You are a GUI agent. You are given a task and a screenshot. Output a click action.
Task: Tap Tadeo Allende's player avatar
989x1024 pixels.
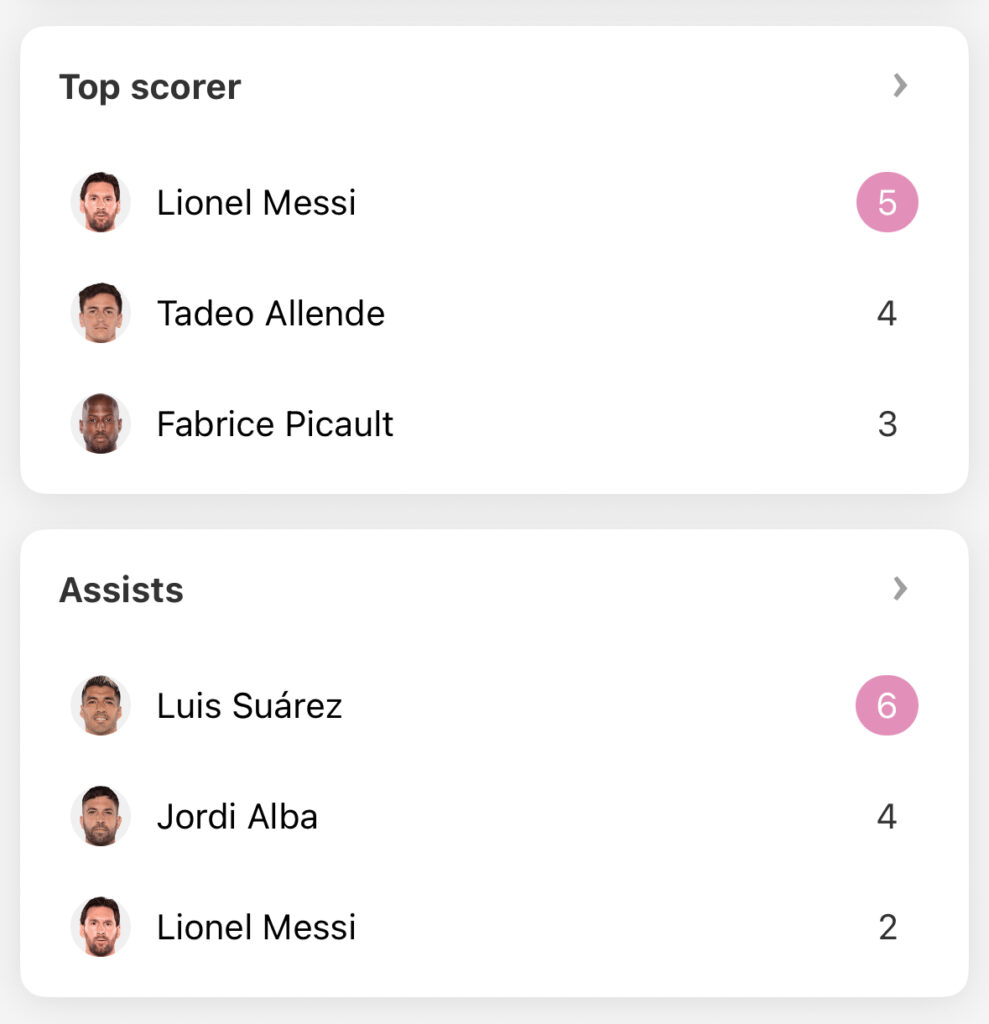tap(101, 313)
